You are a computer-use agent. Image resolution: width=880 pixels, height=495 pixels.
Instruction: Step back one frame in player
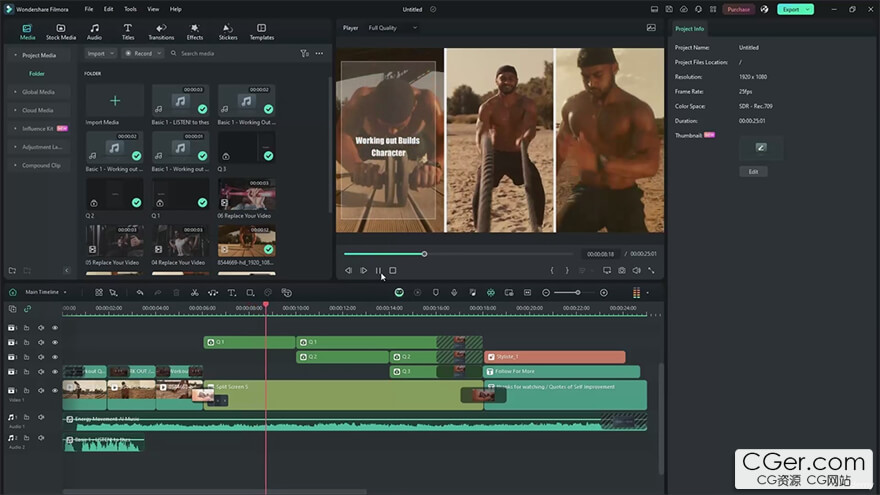click(x=349, y=271)
